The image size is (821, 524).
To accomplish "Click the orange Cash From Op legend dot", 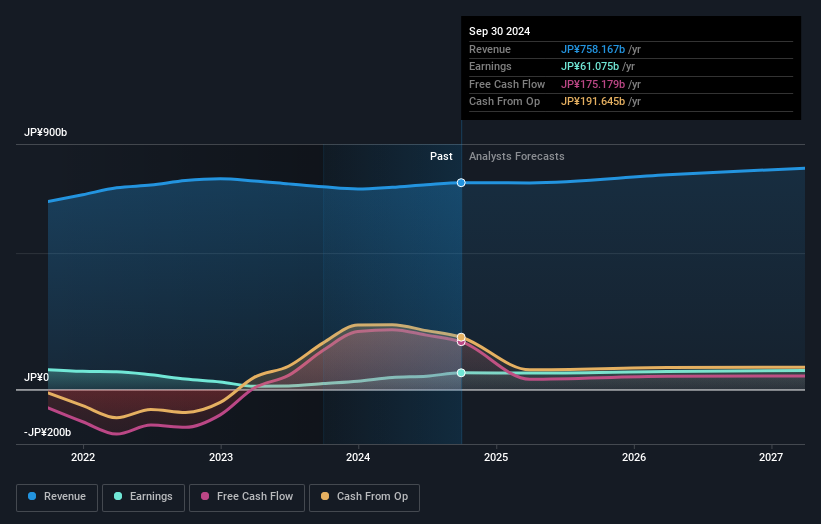I will coord(325,496).
